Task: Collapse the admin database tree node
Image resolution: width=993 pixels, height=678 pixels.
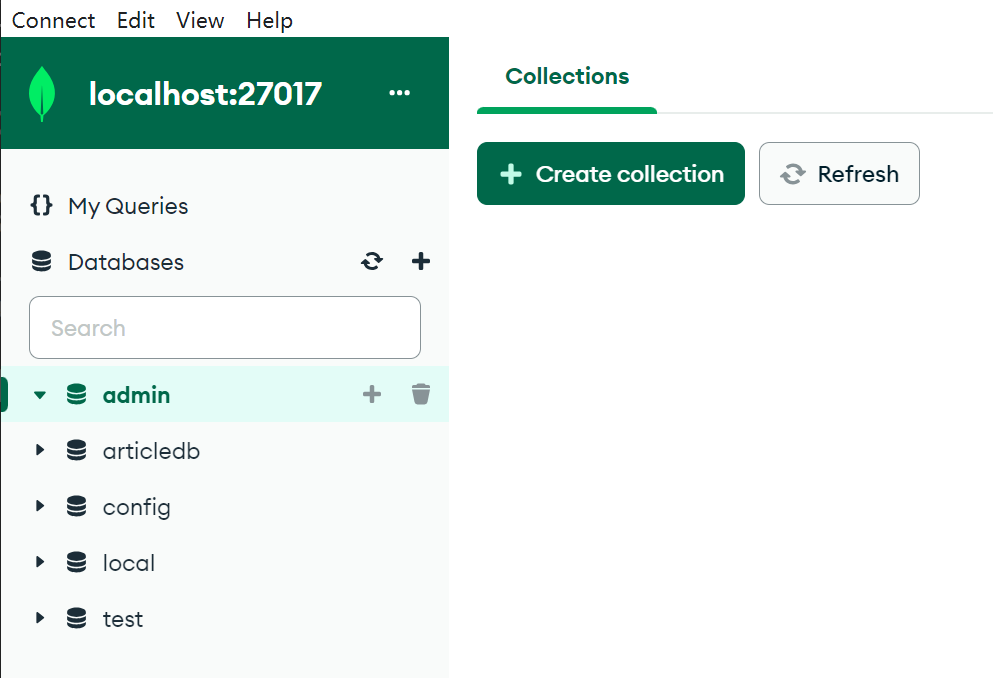Action: 40,395
